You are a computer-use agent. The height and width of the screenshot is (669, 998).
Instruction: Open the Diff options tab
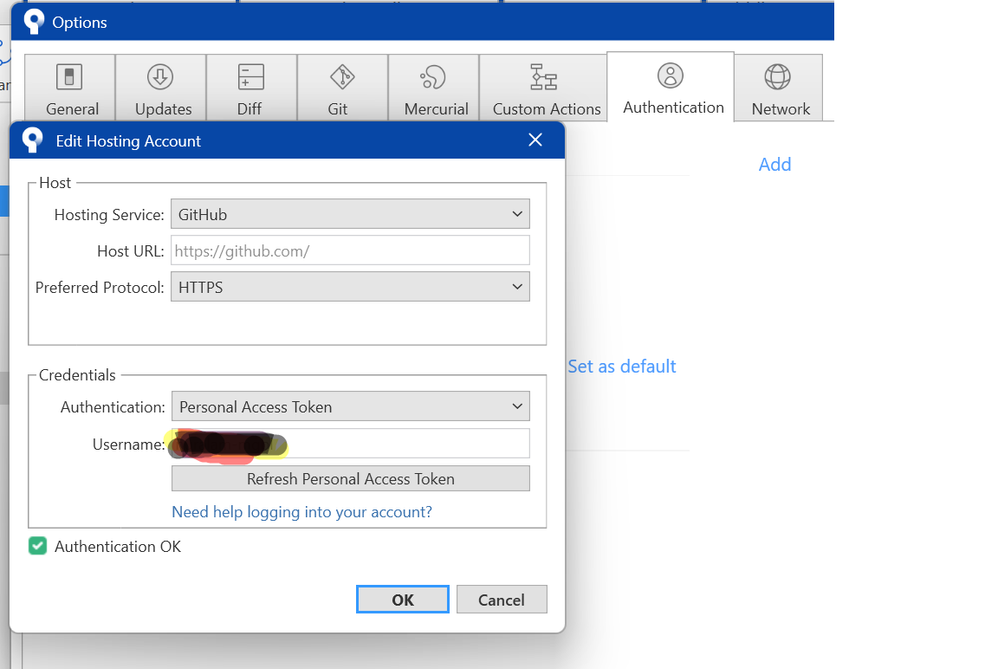(x=251, y=88)
